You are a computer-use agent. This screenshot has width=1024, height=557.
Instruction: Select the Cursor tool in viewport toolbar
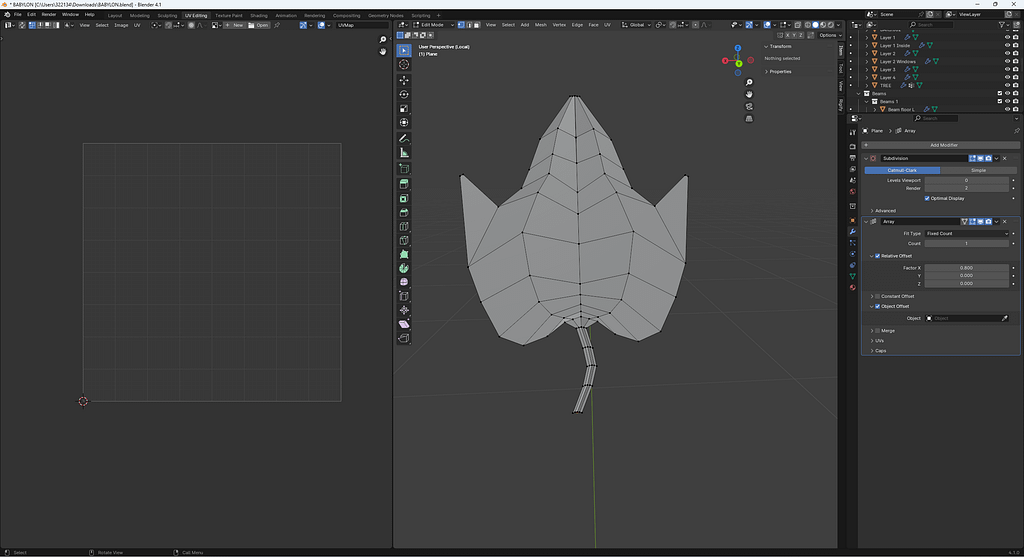pos(404,64)
